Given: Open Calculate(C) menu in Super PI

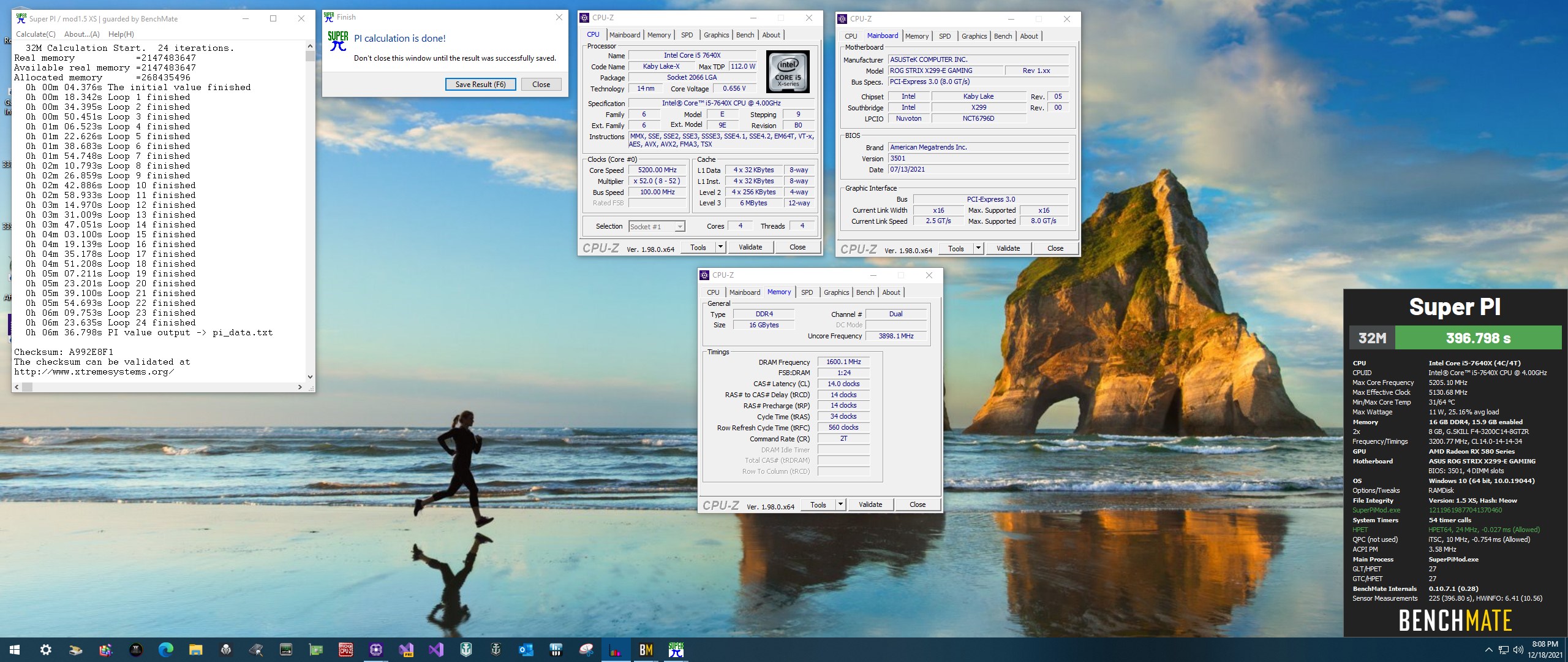Looking at the screenshot, I should click(36, 34).
